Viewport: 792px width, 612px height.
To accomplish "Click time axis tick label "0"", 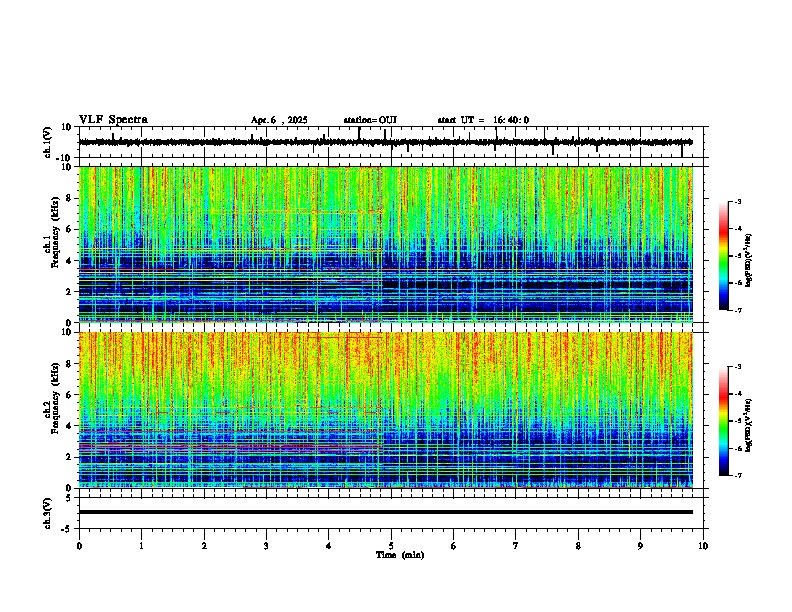I will pyautogui.click(x=79, y=546).
